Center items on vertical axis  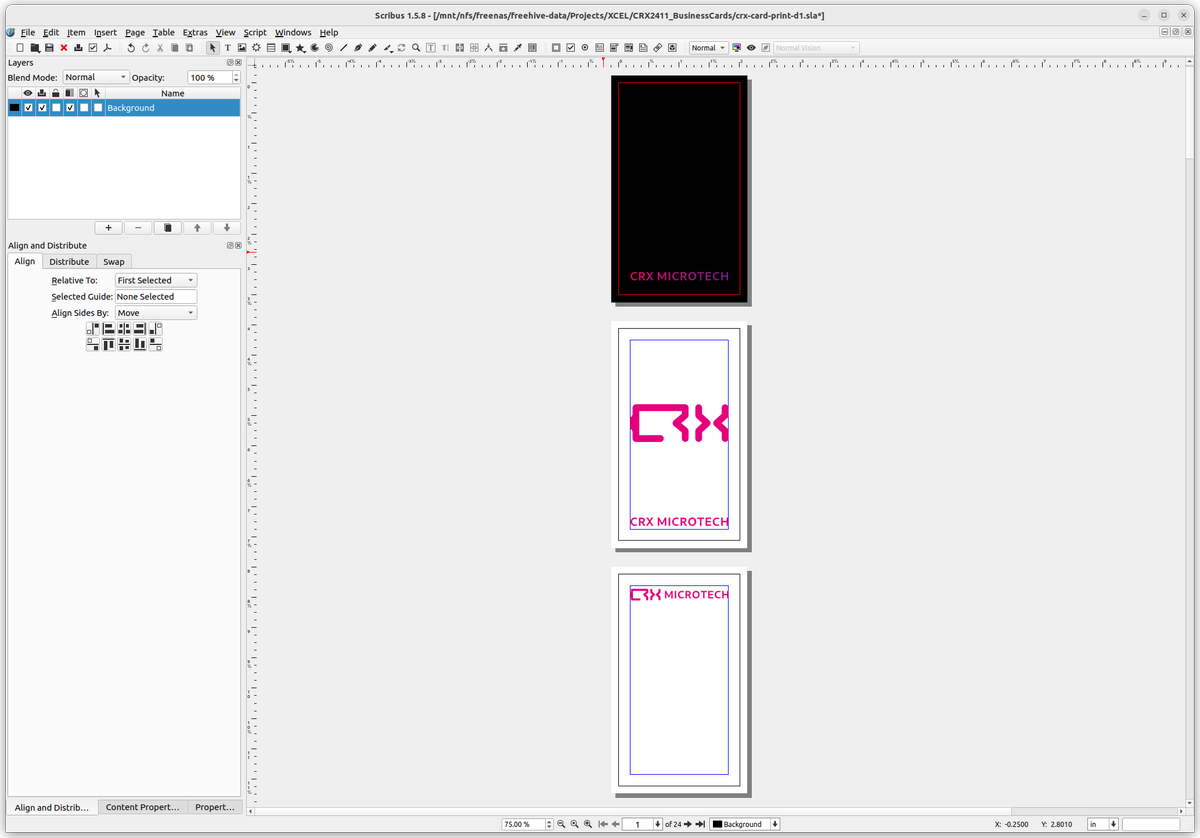pyautogui.click(x=124, y=328)
